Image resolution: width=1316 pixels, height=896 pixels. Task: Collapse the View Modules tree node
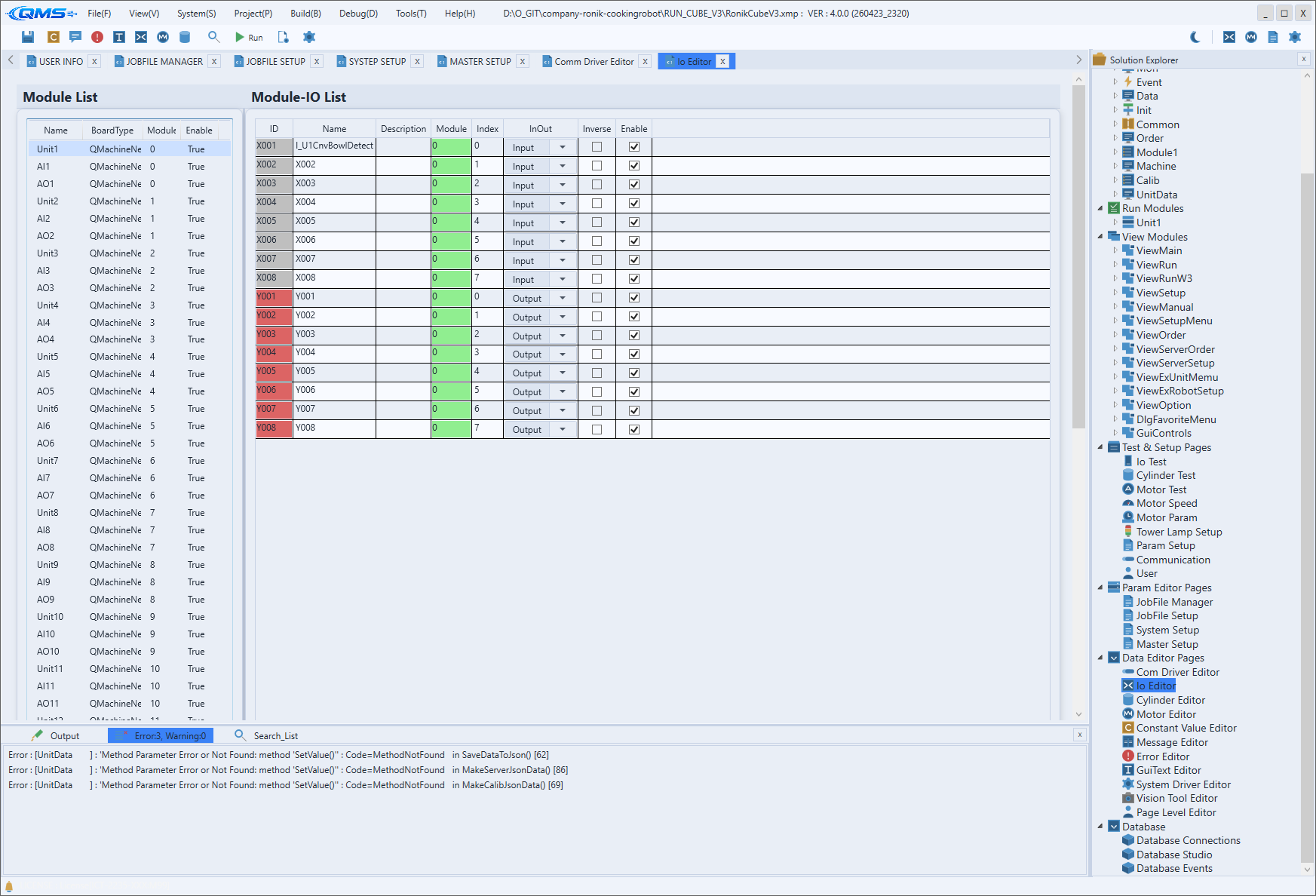[1100, 237]
